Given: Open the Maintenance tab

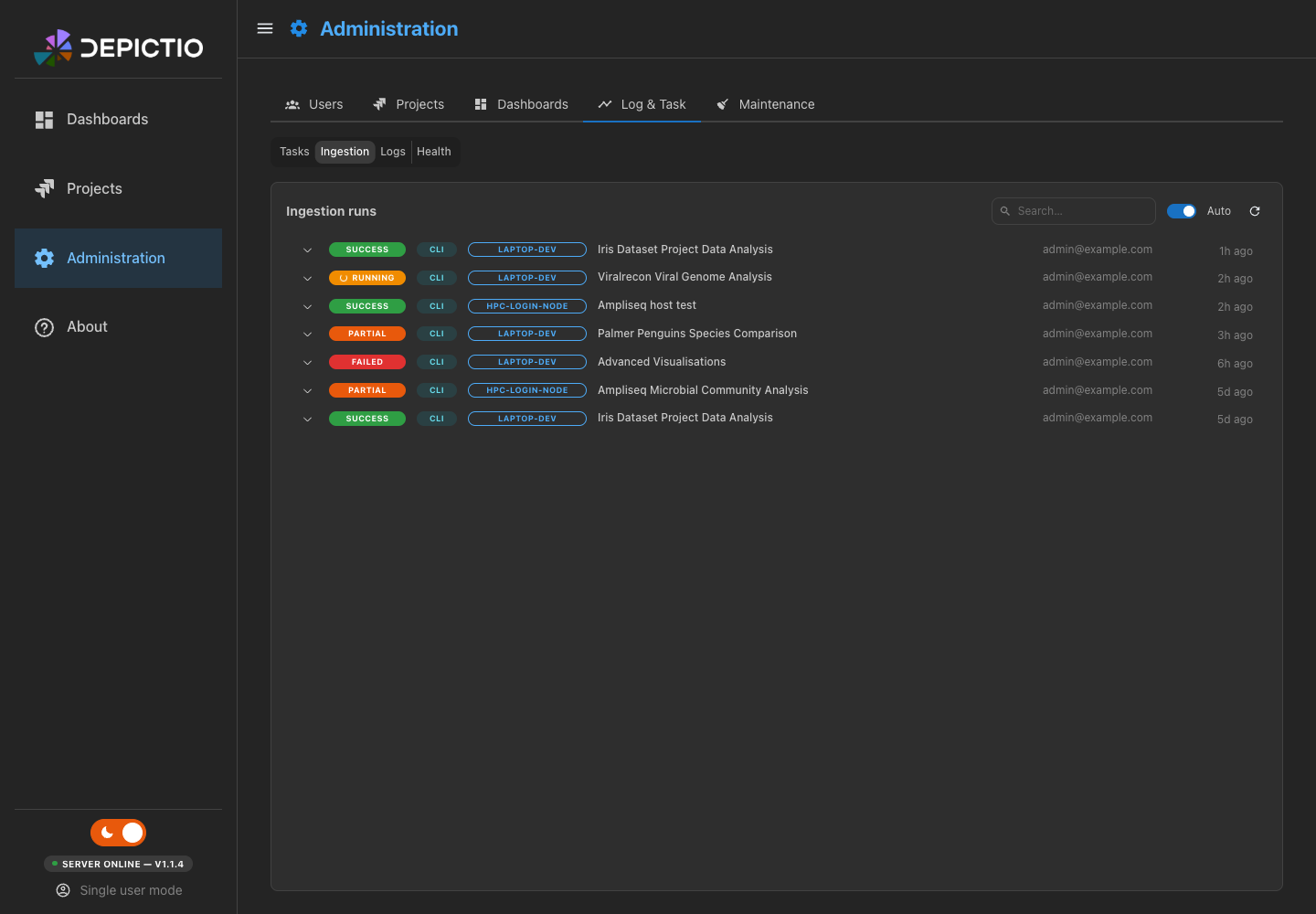Looking at the screenshot, I should [765, 104].
